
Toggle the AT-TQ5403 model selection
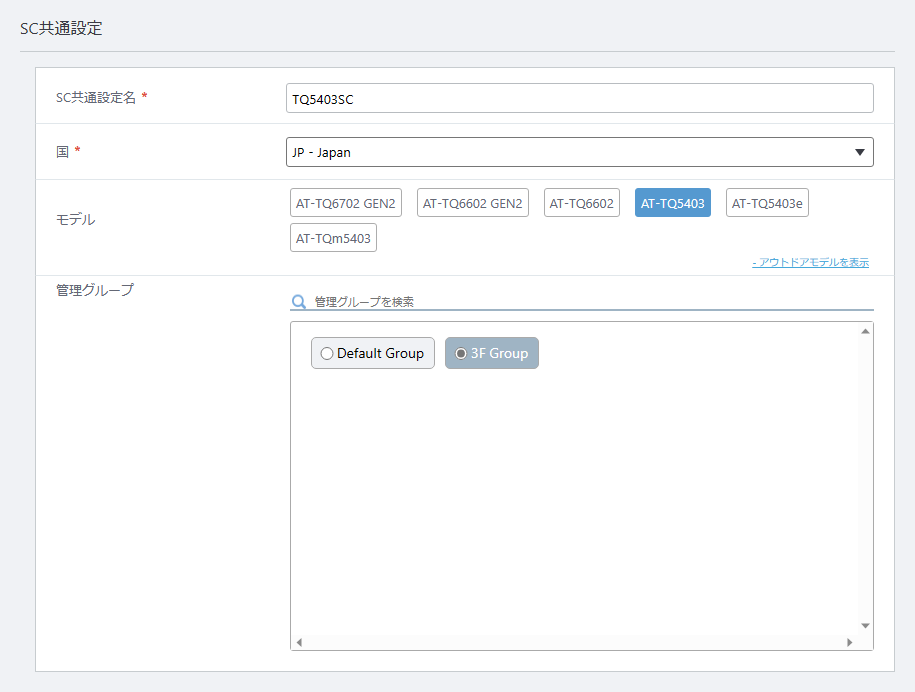pyautogui.click(x=672, y=203)
